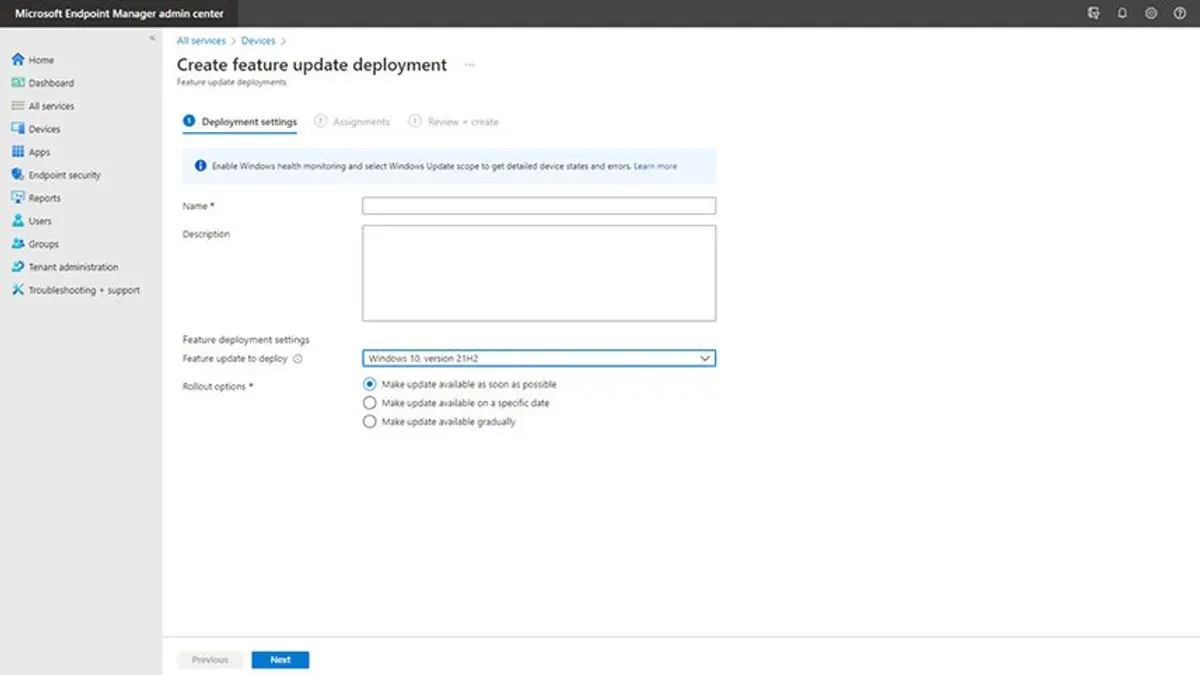1200x675 pixels.
Task: Click the blue info icon in the banner
Action: (x=200, y=166)
